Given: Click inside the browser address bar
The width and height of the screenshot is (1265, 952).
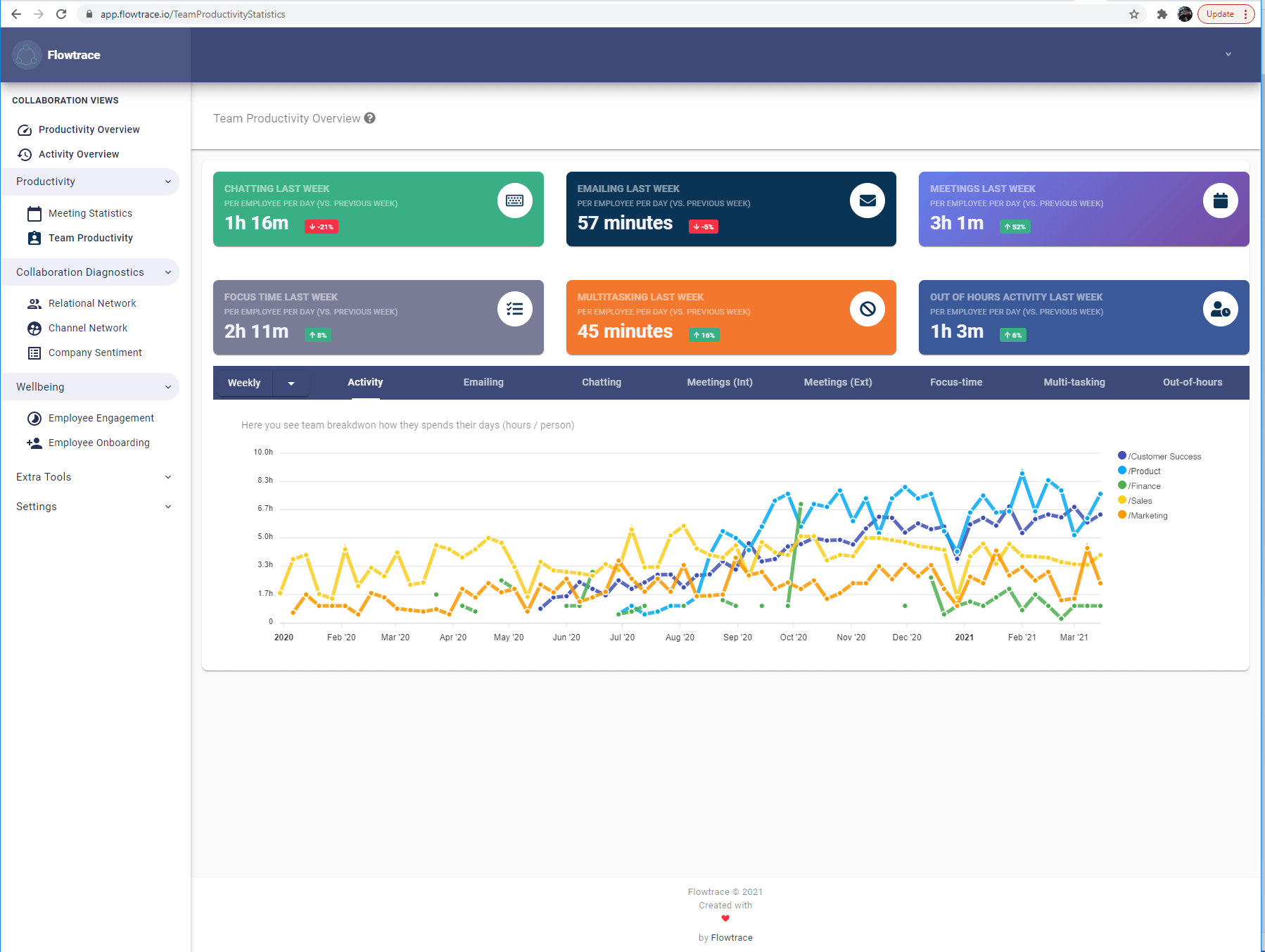Looking at the screenshot, I should point(281,13).
